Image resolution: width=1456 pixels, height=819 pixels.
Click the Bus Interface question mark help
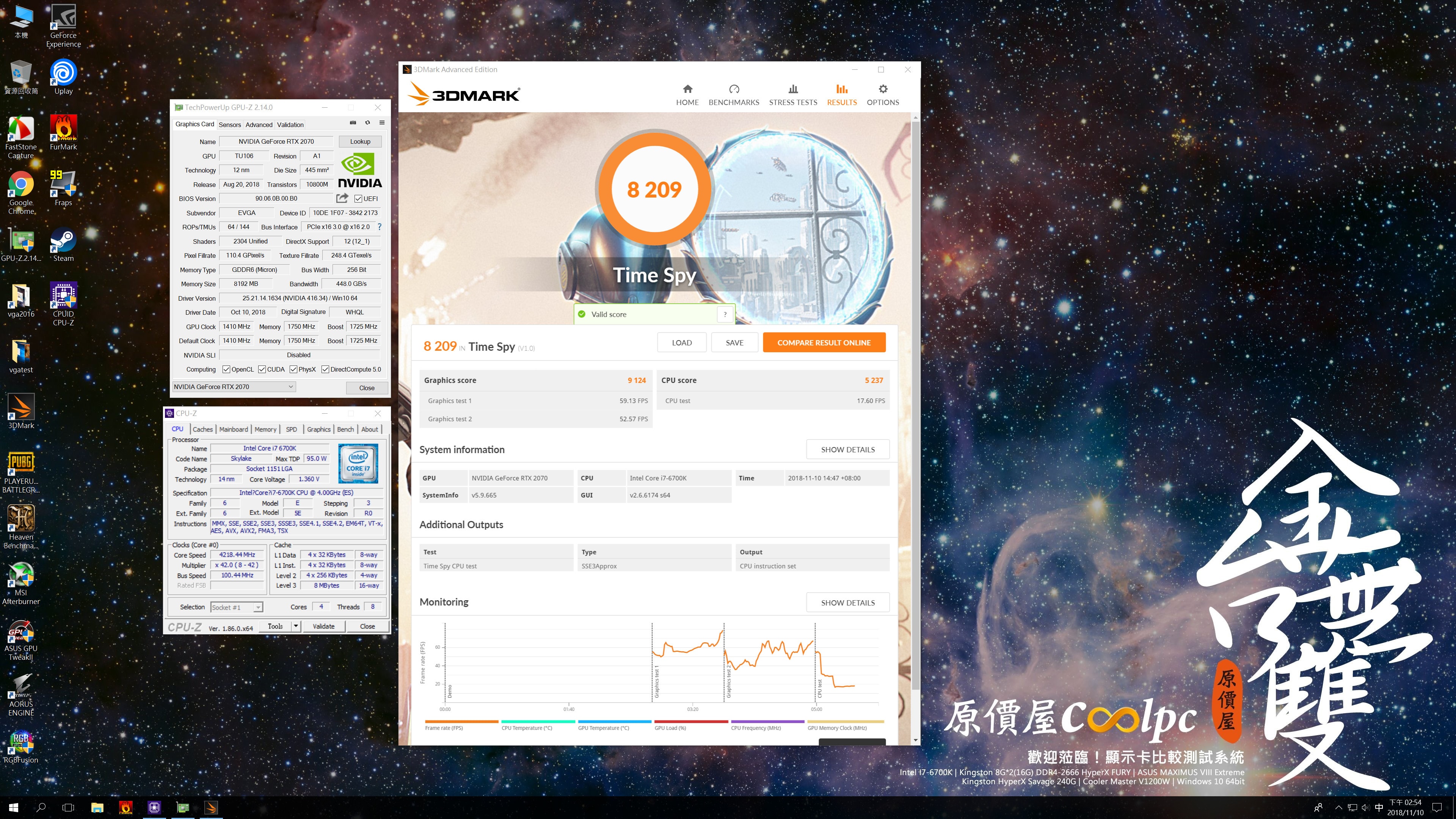point(379,227)
